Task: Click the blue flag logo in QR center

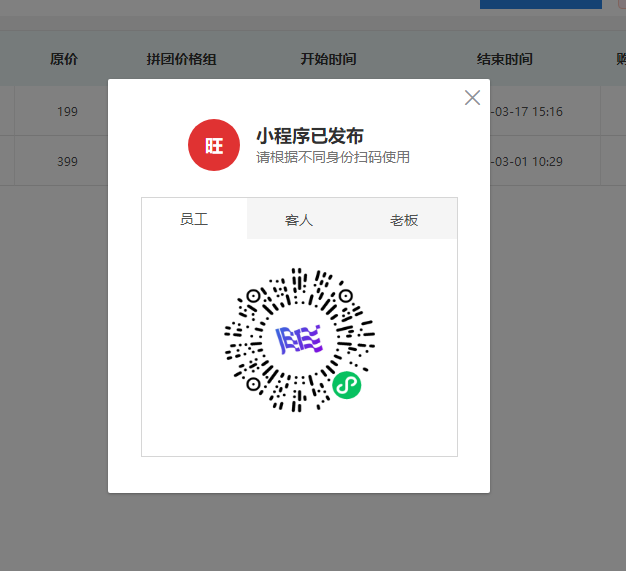Action: pos(299,340)
